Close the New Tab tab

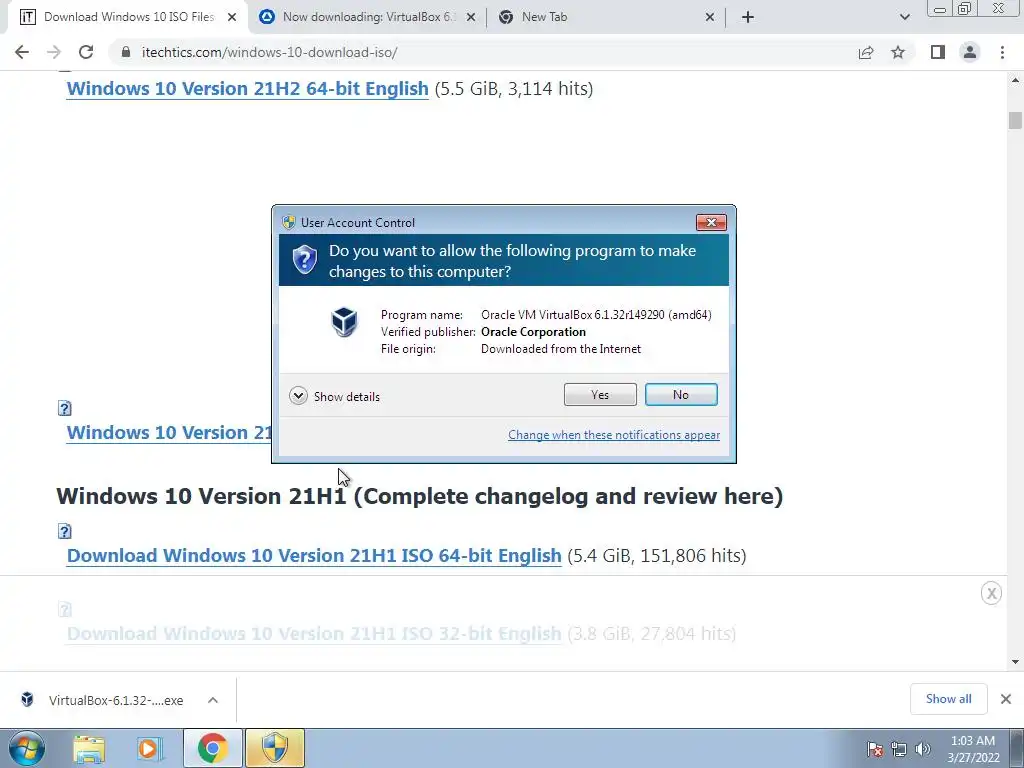point(710,18)
